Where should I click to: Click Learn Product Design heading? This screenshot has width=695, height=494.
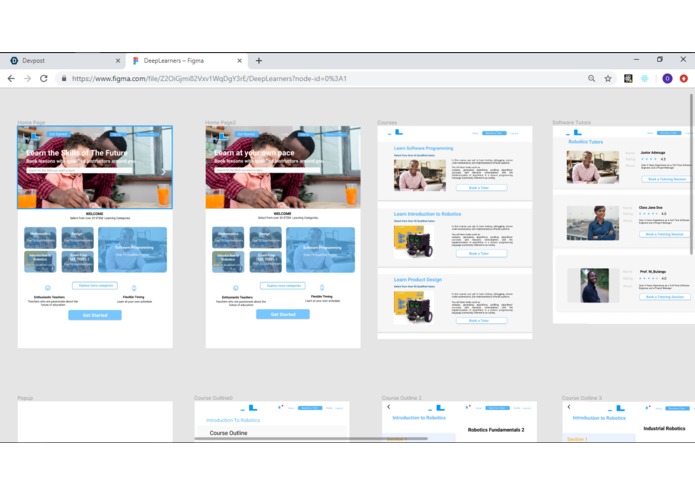(x=418, y=280)
